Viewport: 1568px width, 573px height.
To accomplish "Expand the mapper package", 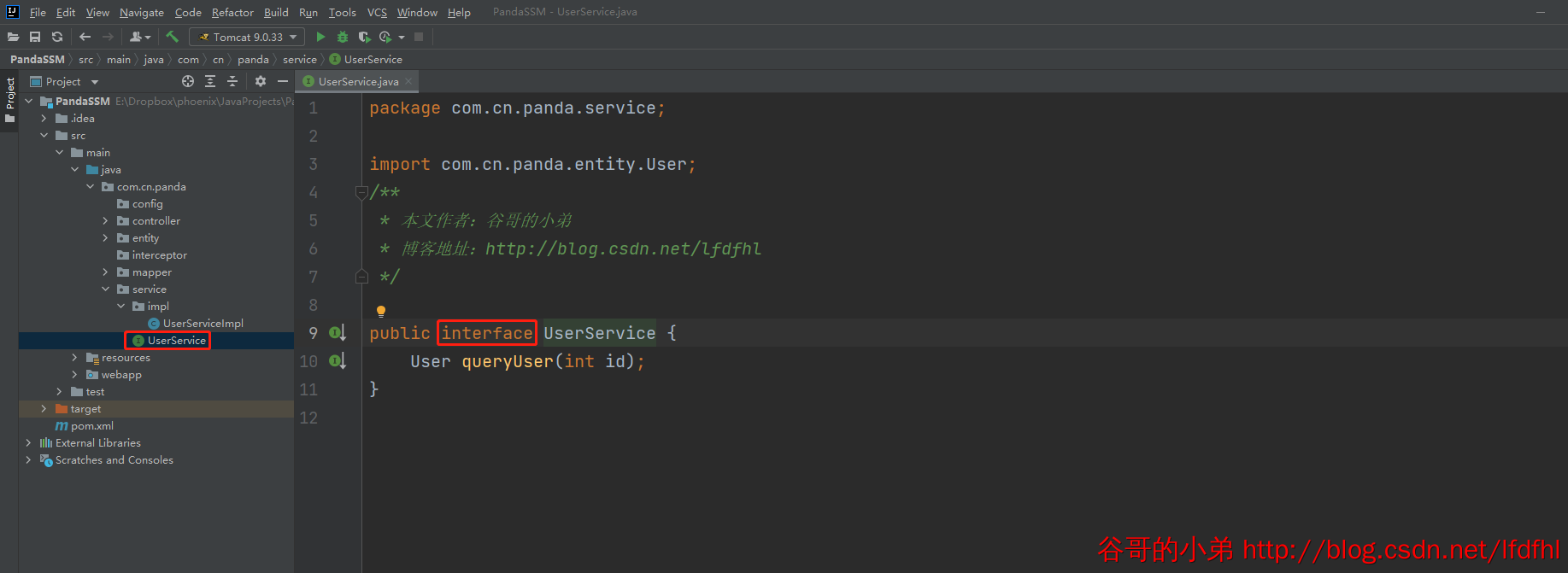I will [106, 272].
